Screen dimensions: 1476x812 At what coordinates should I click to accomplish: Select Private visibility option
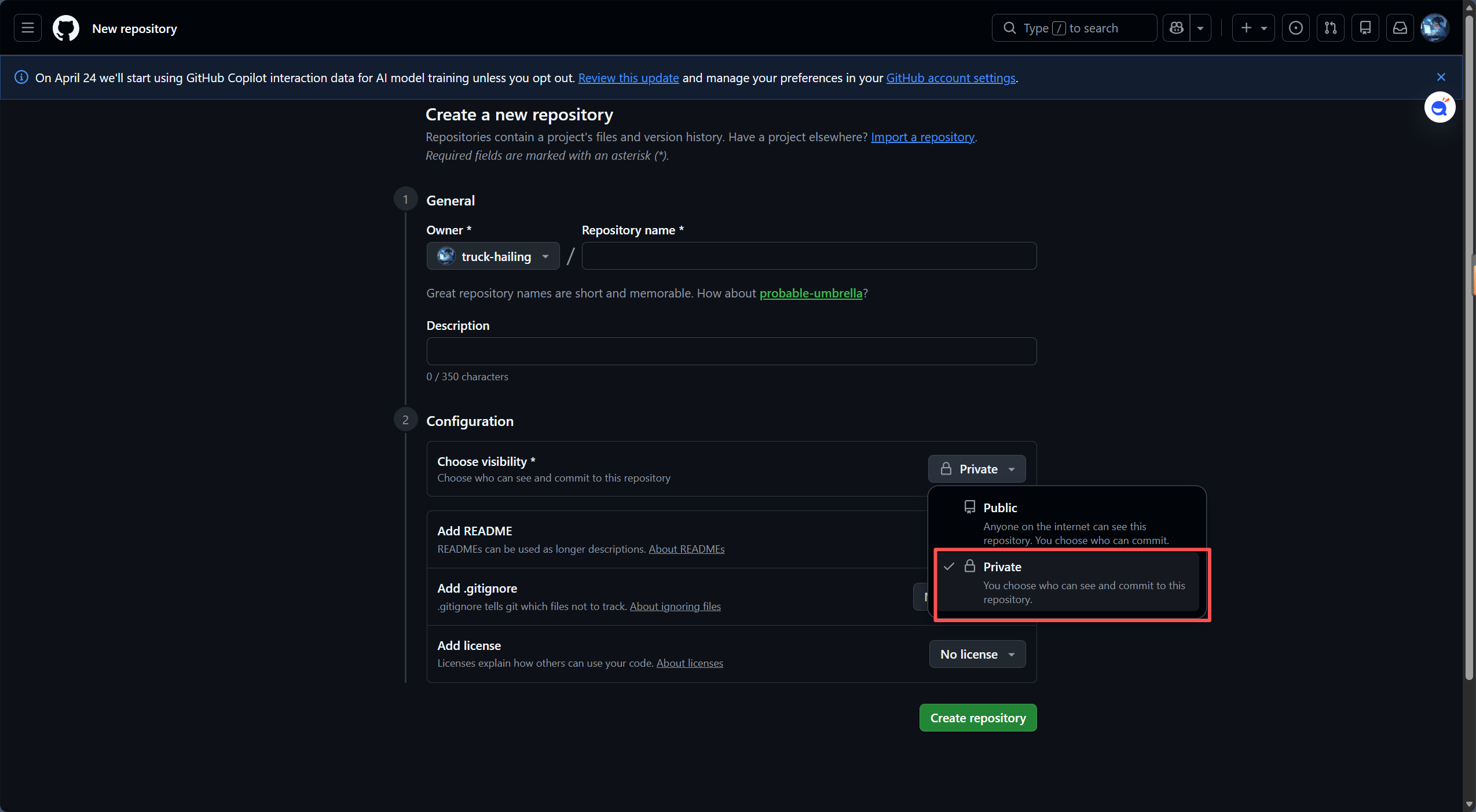(x=1067, y=582)
